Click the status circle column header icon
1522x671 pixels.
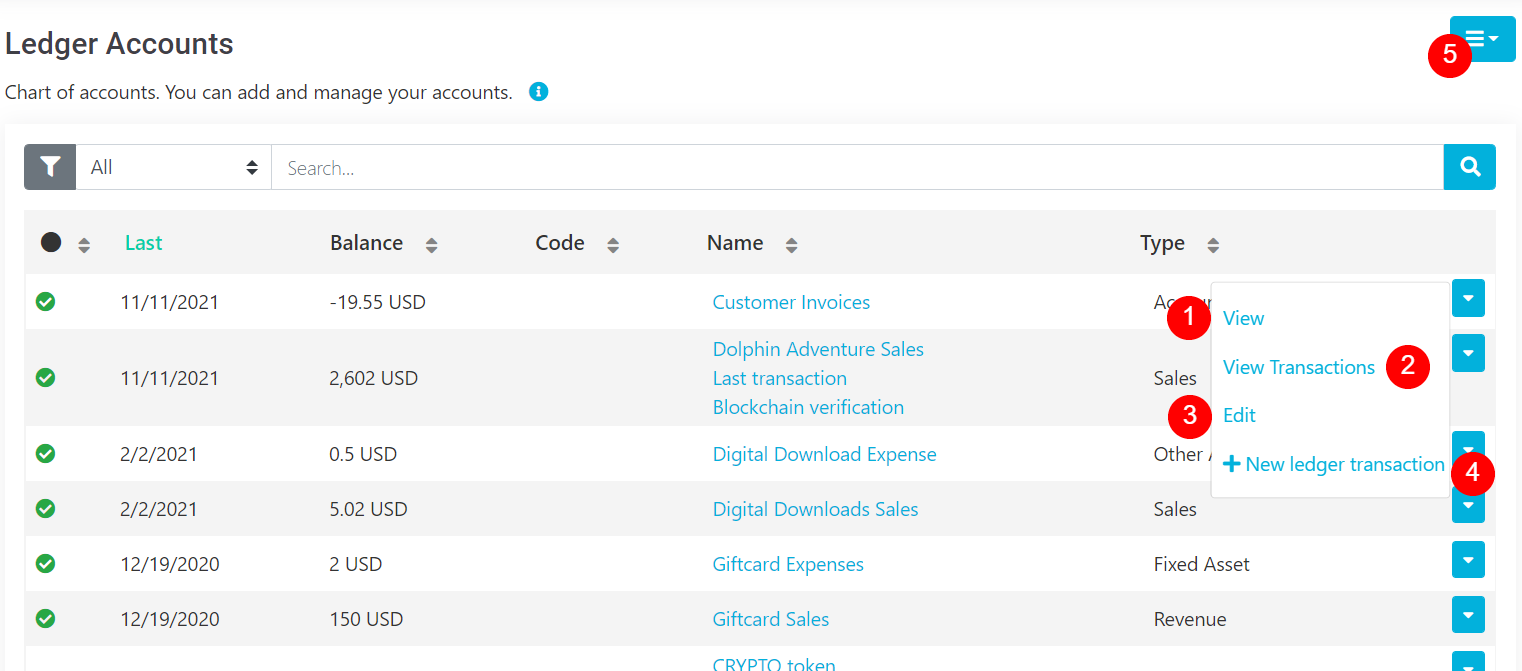(51, 243)
